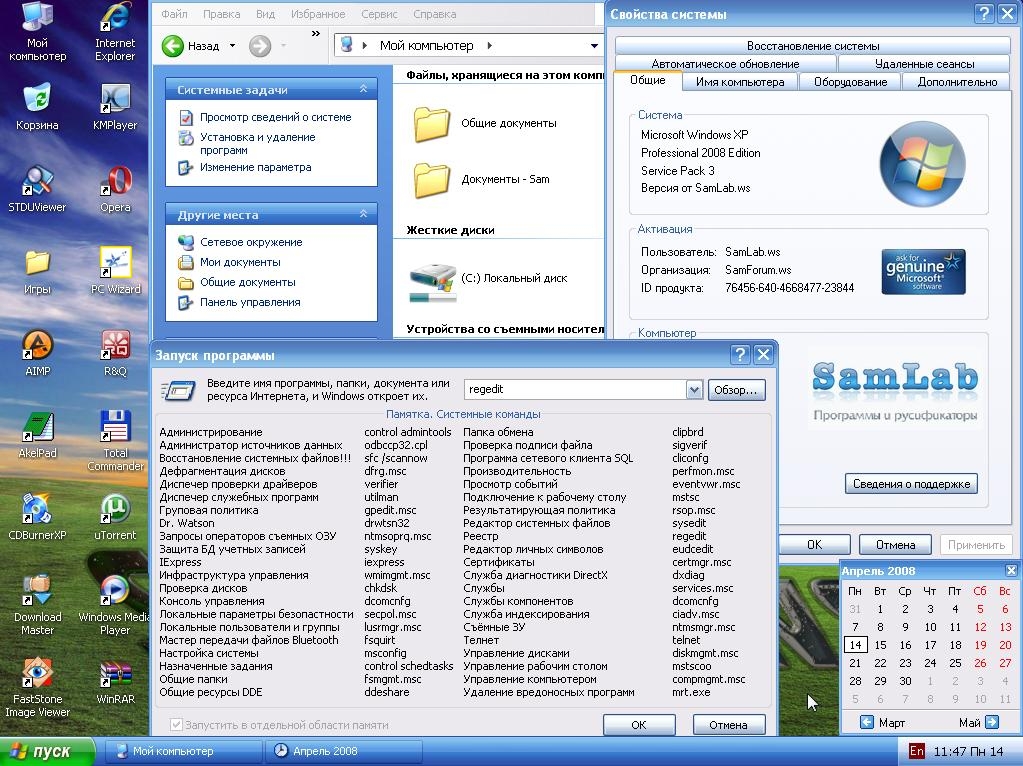Image resolution: width=1023 pixels, height=766 pixels.
Task: Open the Back button history dropdown arrow
Action: (232, 46)
